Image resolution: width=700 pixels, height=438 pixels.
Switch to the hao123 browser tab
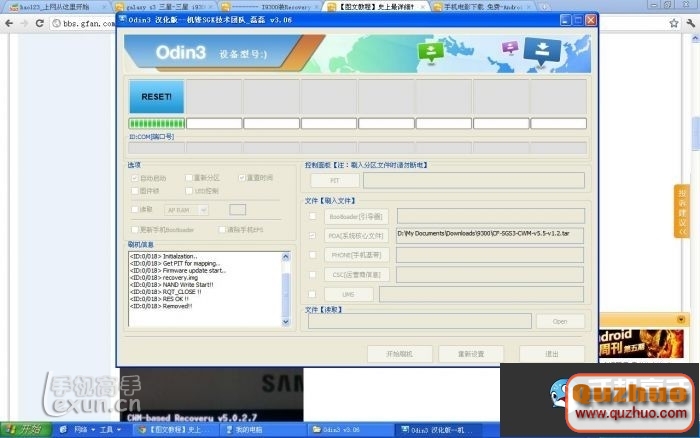coord(57,7)
